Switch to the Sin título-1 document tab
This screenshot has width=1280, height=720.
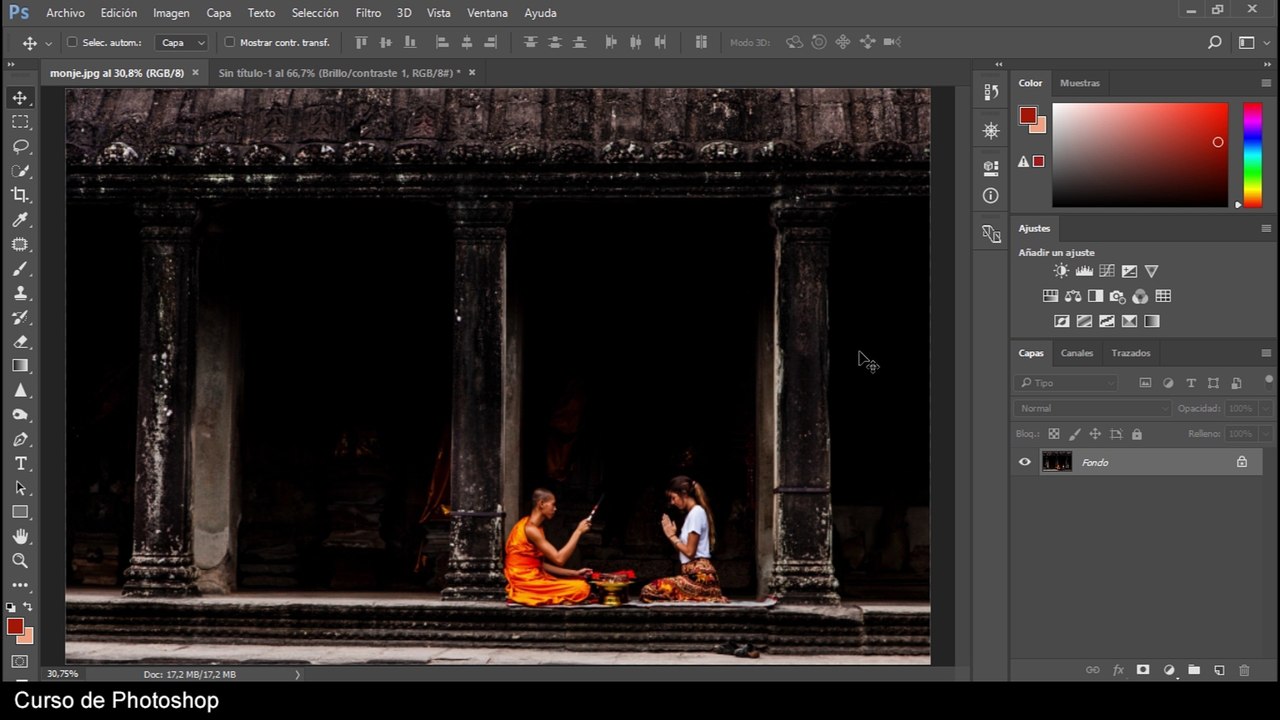point(339,73)
